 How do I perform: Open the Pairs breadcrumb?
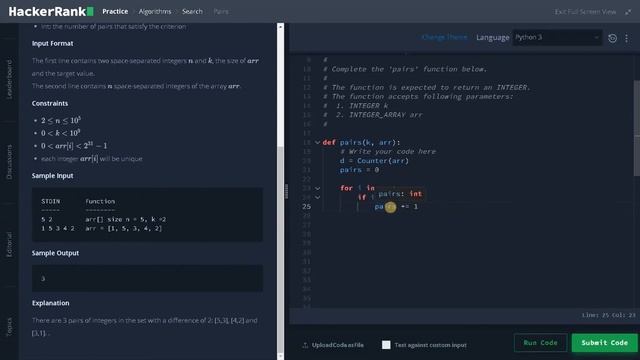pyautogui.click(x=221, y=11)
